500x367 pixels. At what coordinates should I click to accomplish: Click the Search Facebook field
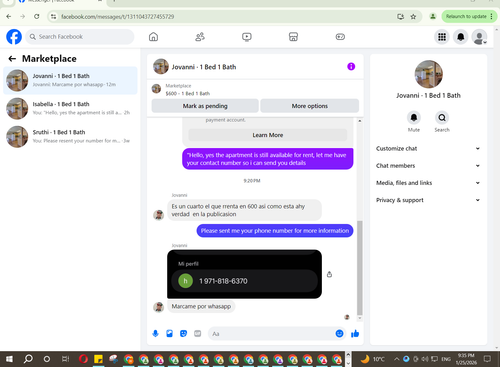(x=80, y=37)
